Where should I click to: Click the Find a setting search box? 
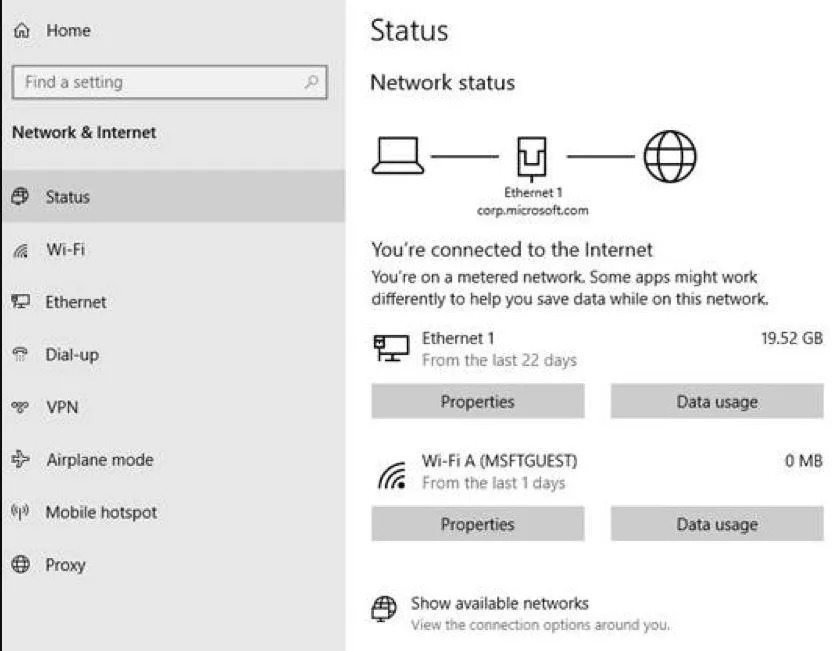click(168, 82)
